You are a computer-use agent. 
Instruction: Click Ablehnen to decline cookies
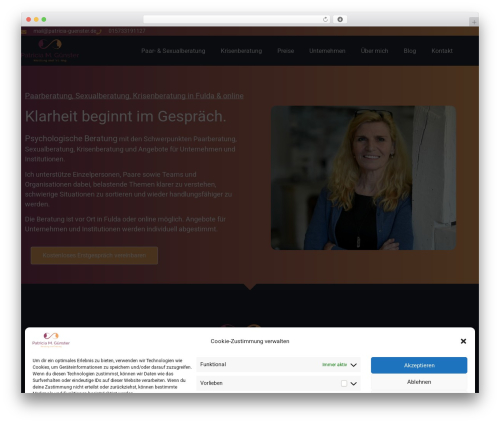pos(419,382)
